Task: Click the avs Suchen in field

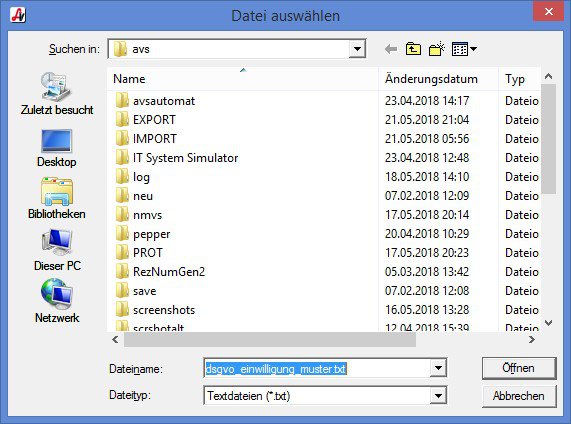Action: 228,49
